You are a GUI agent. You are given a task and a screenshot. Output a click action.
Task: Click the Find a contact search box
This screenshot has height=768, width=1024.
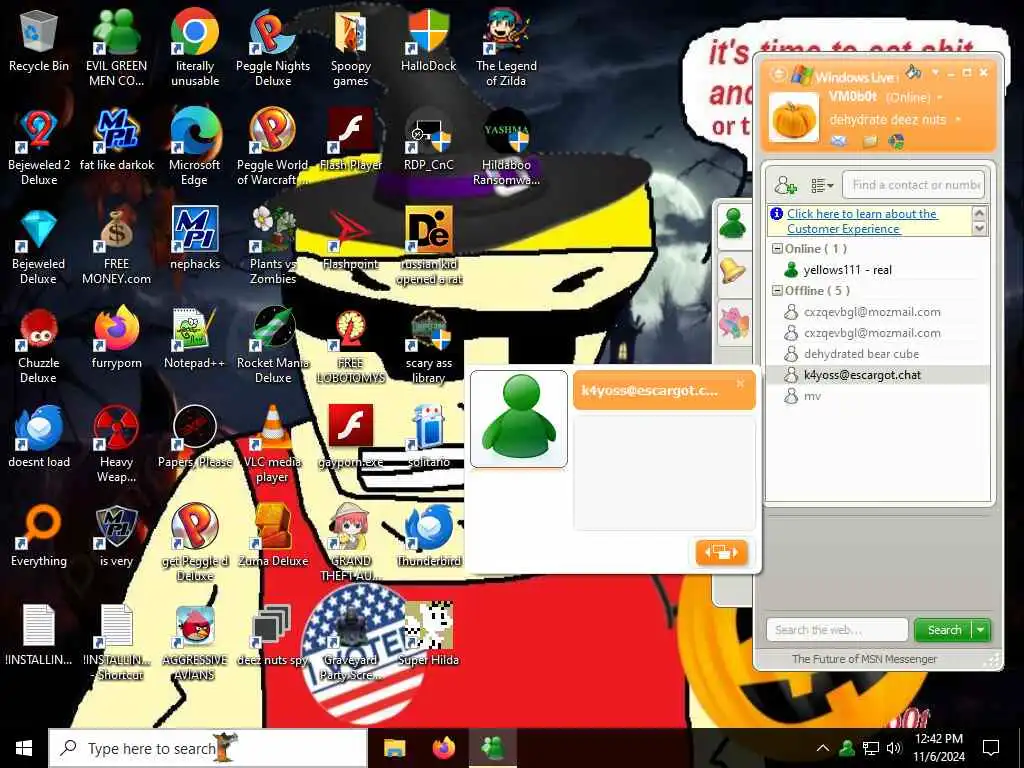913,185
